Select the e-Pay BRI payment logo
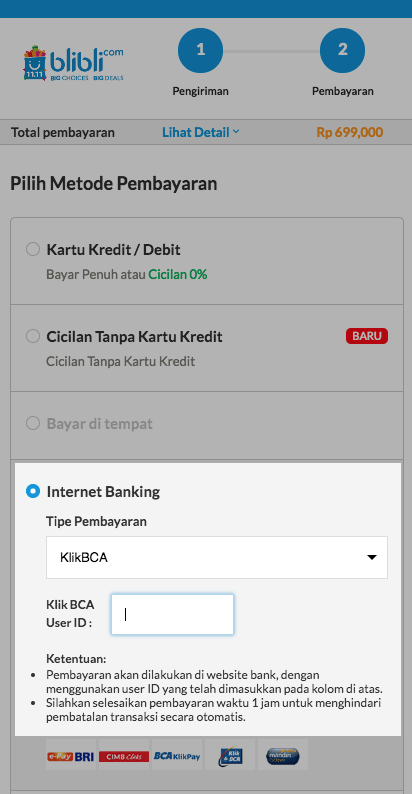Image resolution: width=412 pixels, height=794 pixels. coord(71,757)
